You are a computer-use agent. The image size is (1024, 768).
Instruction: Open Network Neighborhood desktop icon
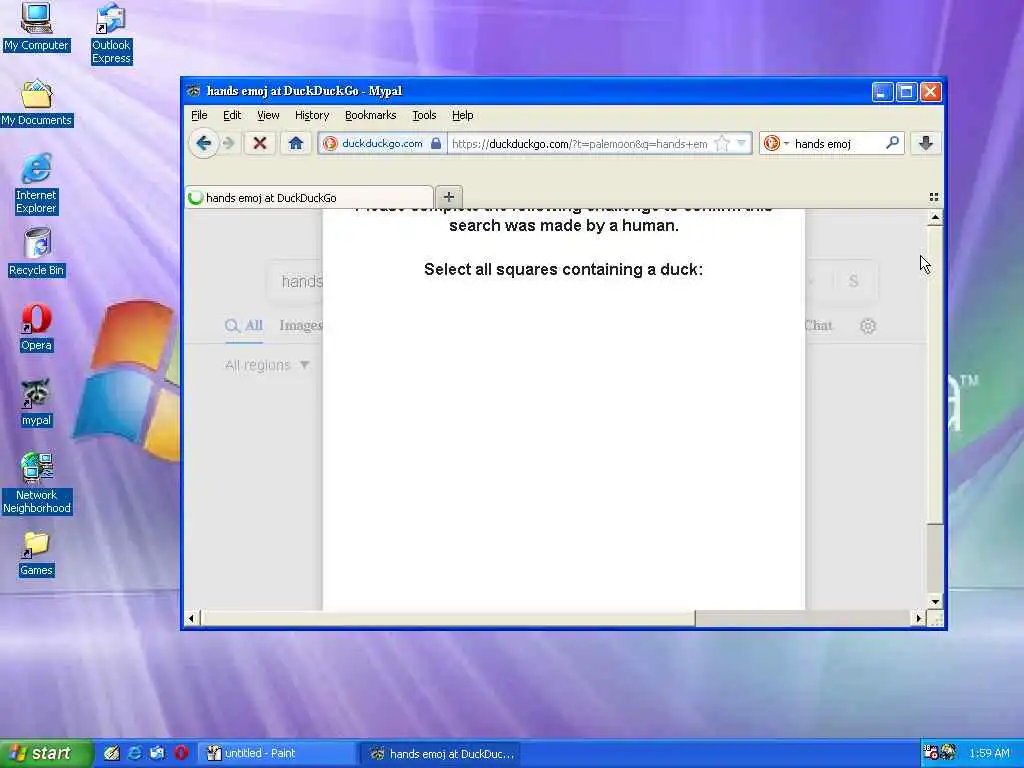pos(37,483)
